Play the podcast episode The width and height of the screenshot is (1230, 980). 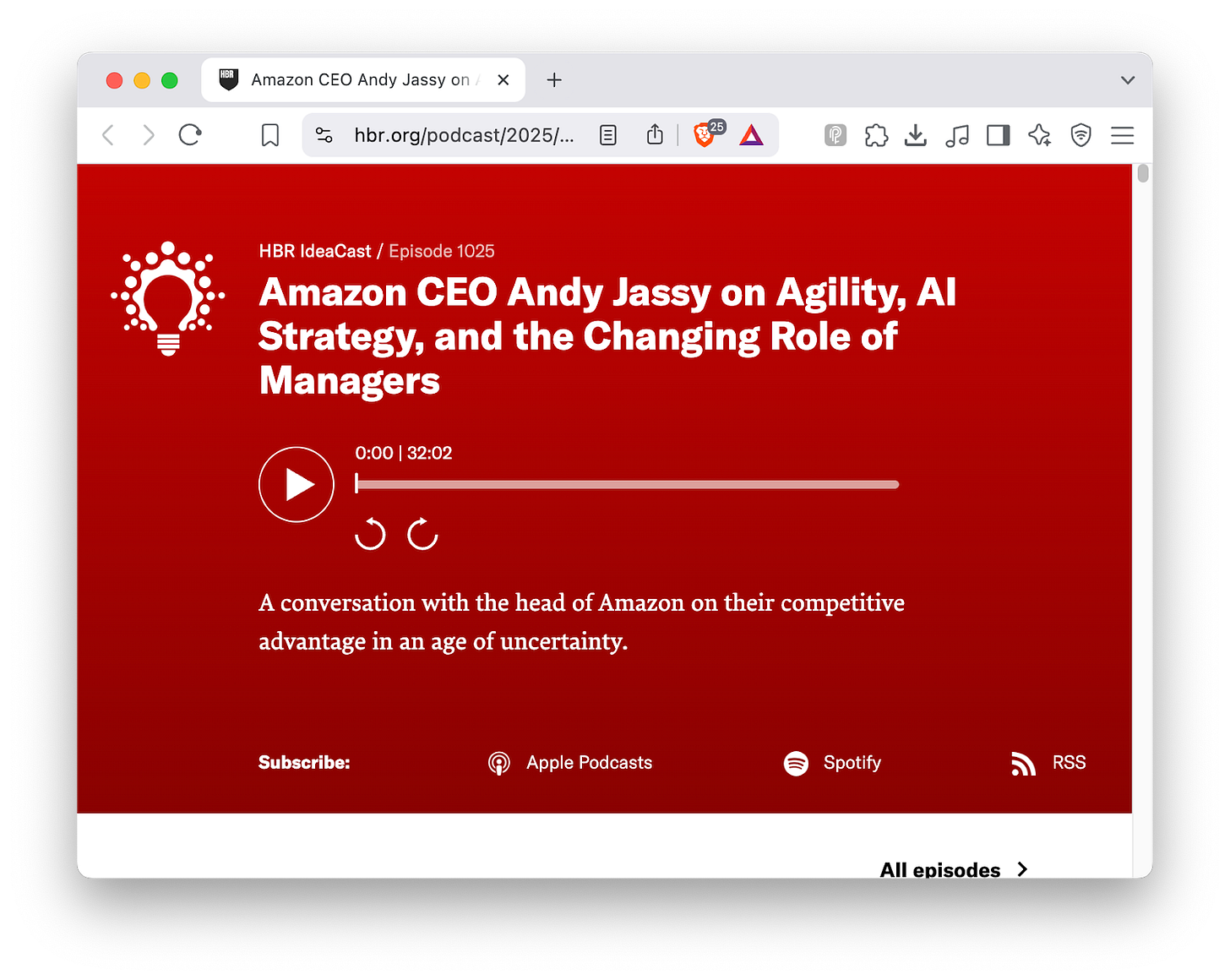tap(297, 484)
